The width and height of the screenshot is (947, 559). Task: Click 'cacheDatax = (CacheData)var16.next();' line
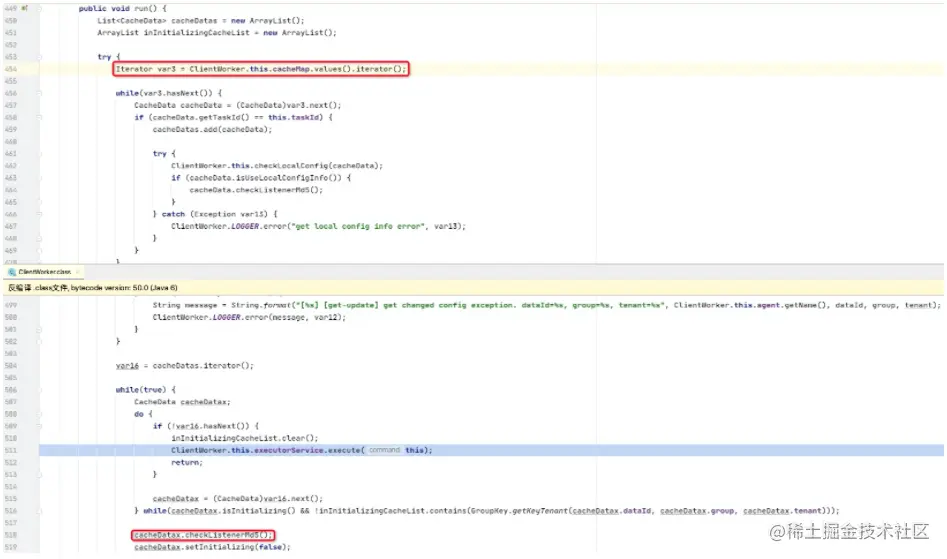click(237, 499)
